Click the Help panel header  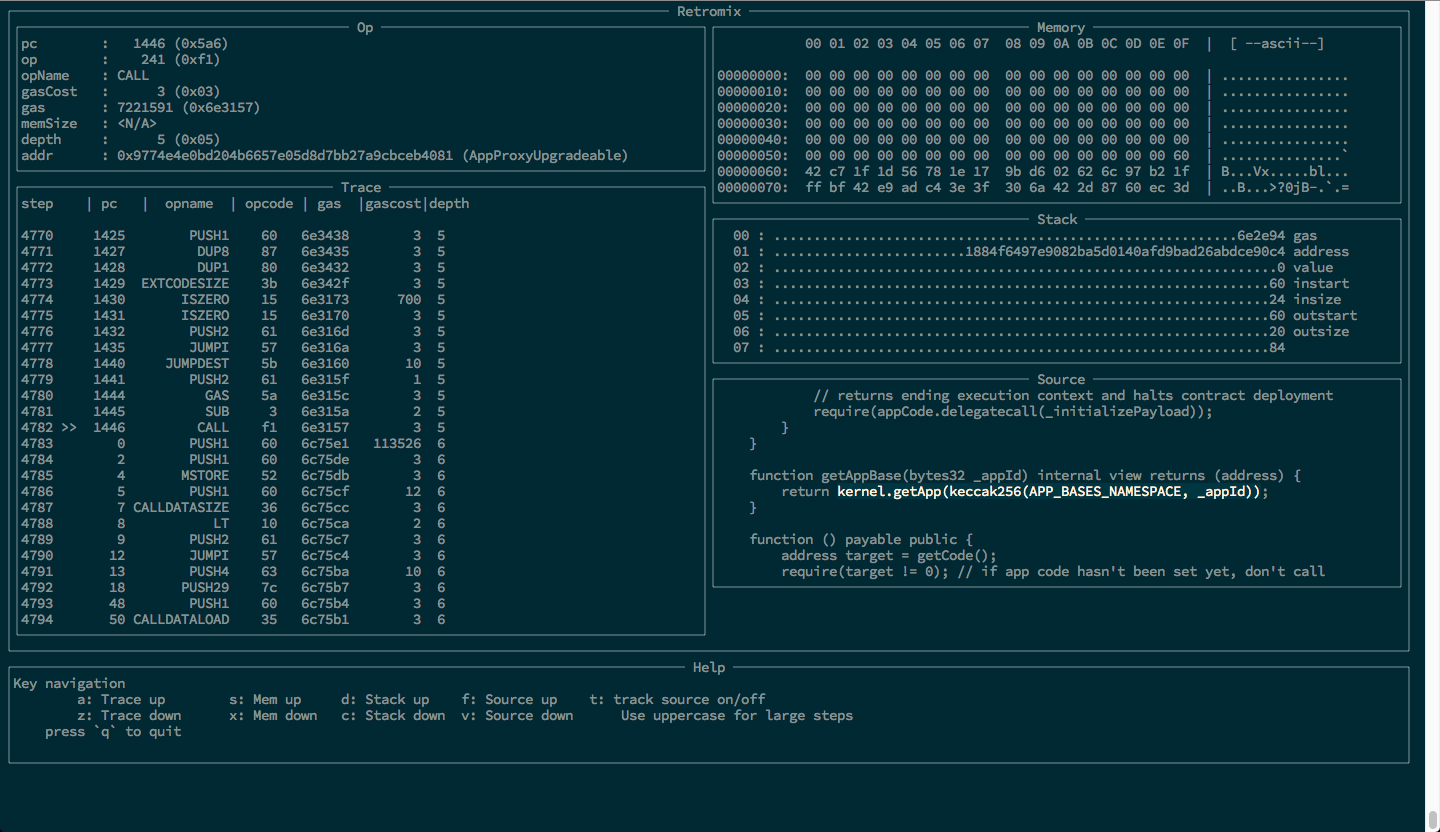point(708,667)
